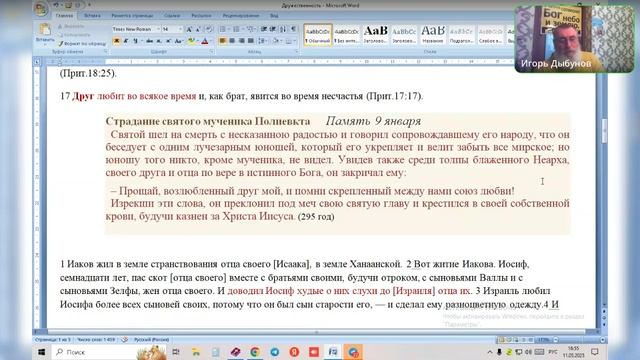Image resolution: width=640 pixels, height=360 pixels.
Task: Open the Главная ribbon tab
Action: (x=64, y=16)
